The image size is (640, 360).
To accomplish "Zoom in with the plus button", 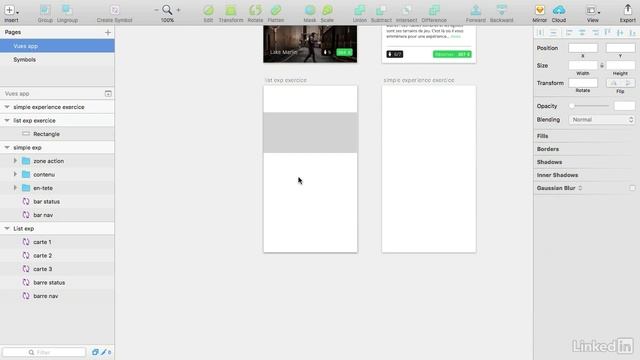I will (x=178, y=10).
